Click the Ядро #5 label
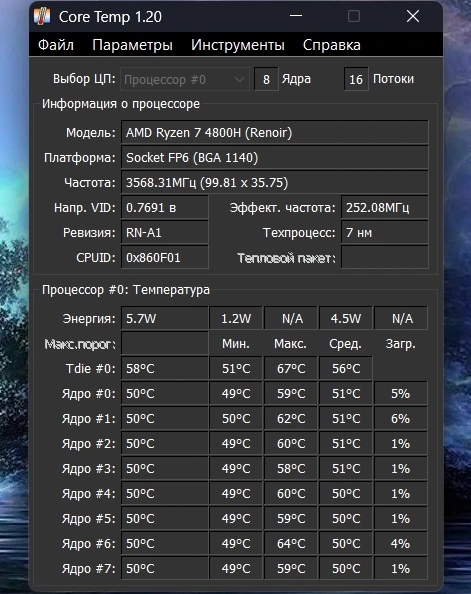The image size is (471, 594). (88, 519)
